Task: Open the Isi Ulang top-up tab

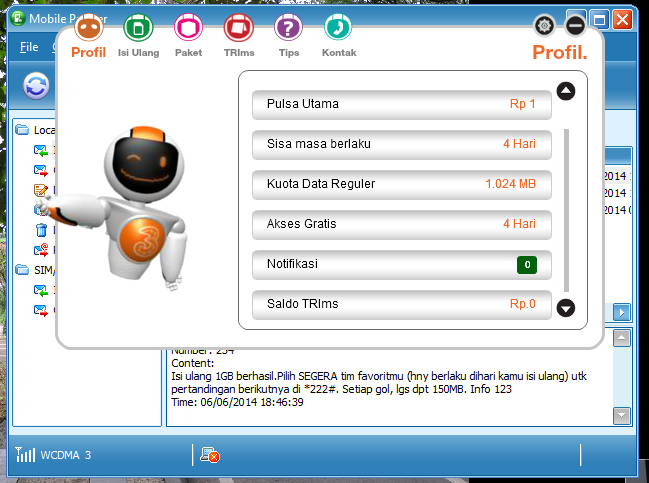Action: point(138,36)
